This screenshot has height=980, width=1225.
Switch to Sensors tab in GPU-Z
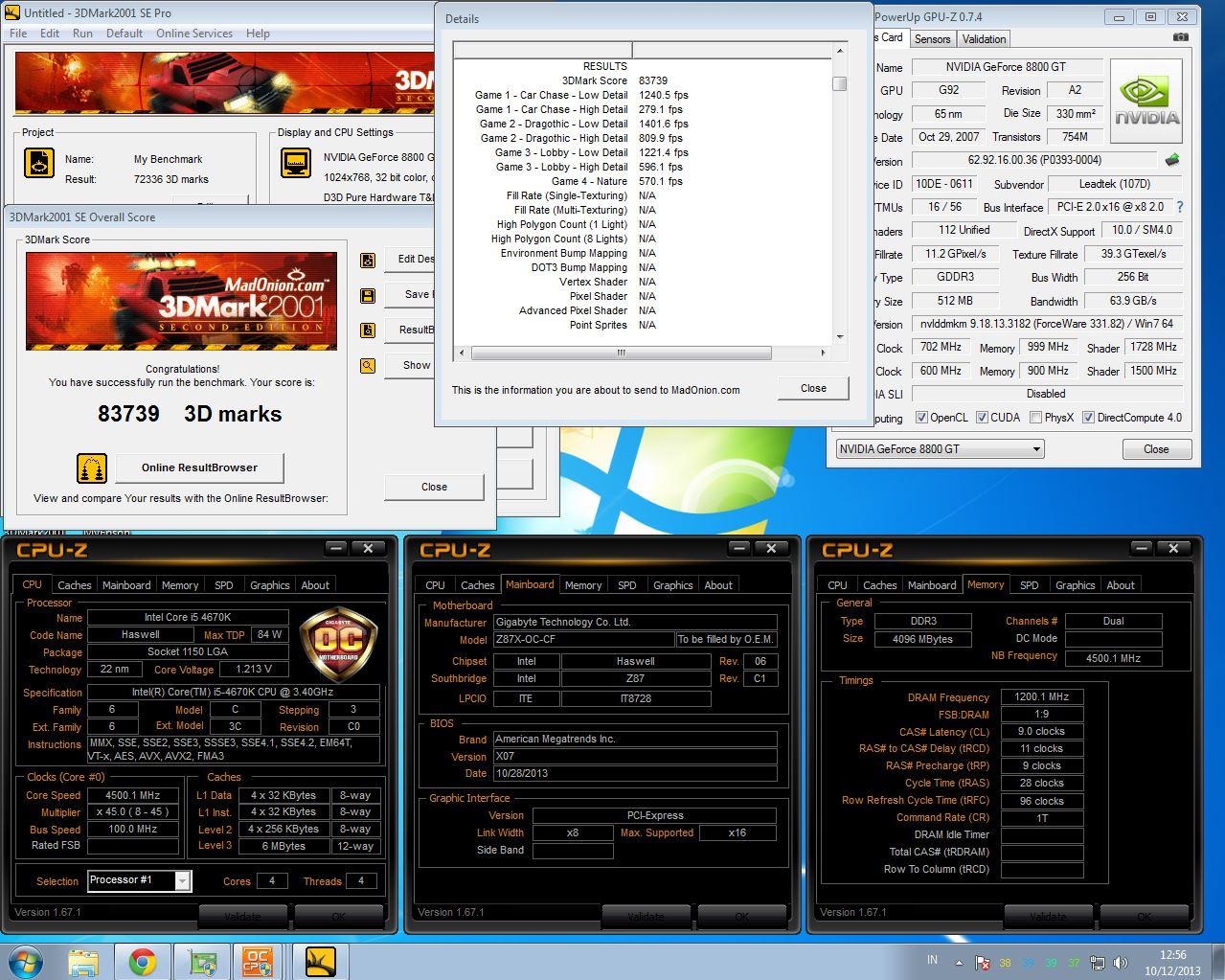pos(932,39)
